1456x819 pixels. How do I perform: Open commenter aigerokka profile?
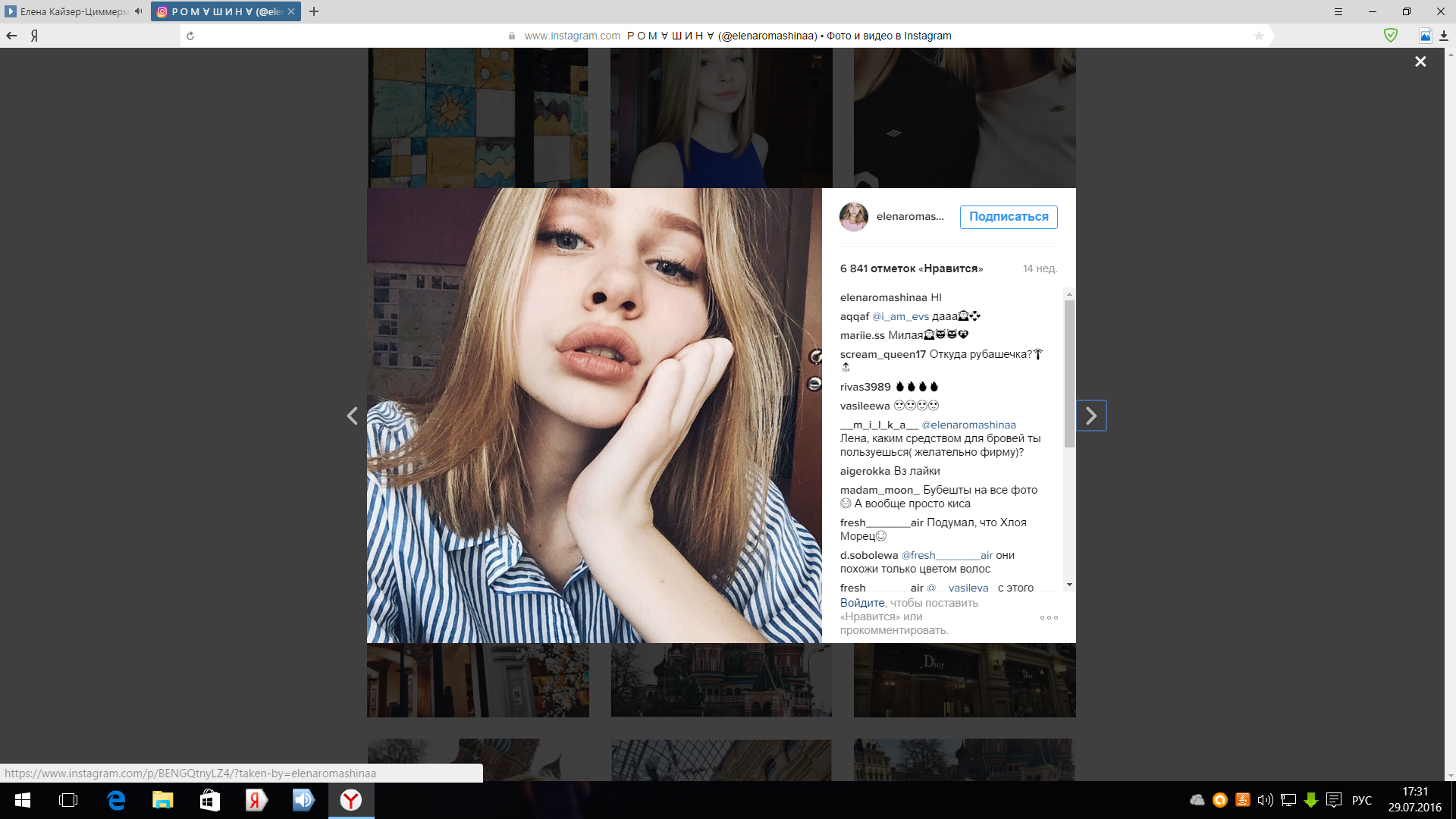[865, 471]
